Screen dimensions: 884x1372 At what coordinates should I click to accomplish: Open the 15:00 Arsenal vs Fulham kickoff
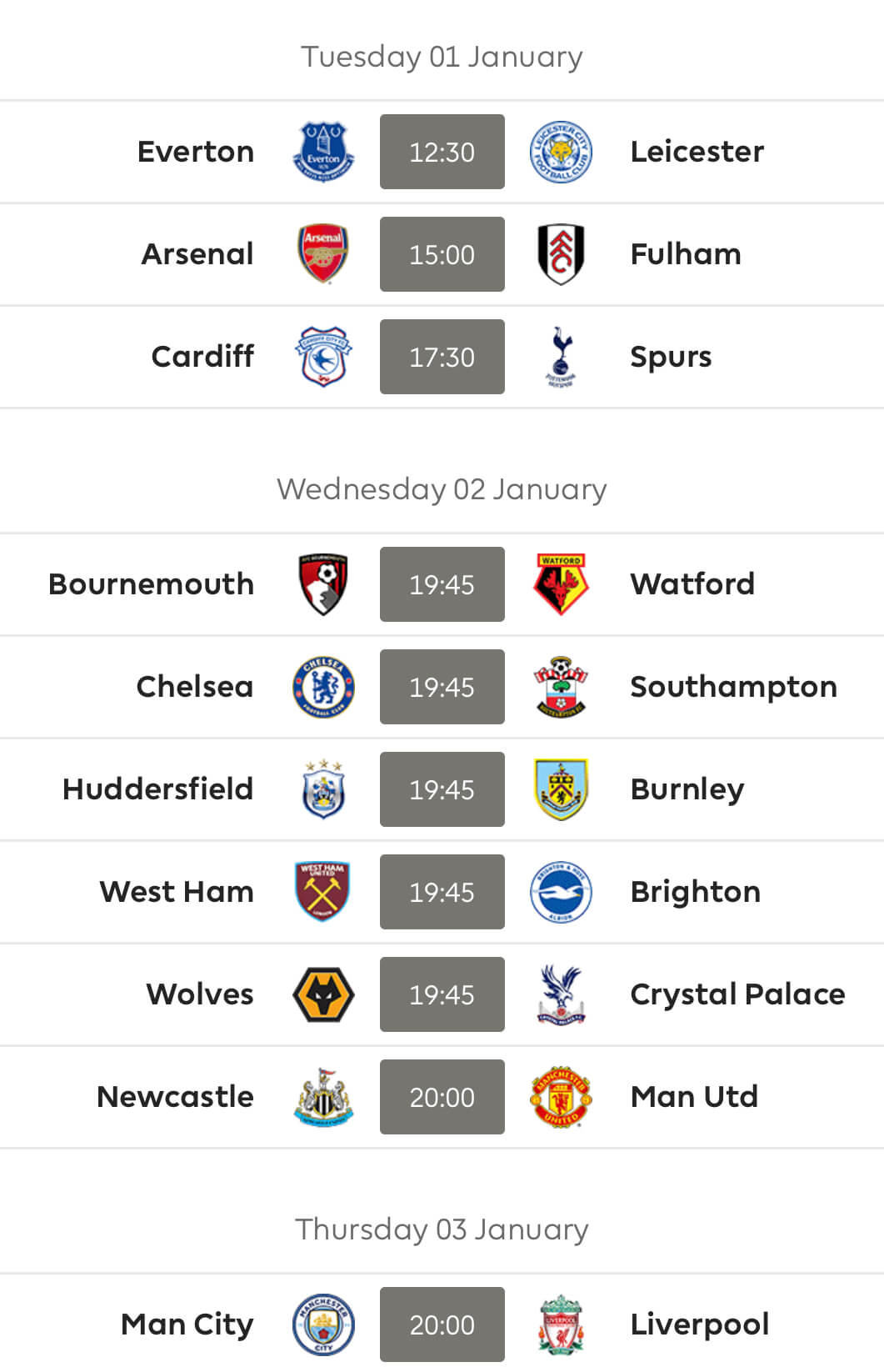pyautogui.click(x=442, y=254)
